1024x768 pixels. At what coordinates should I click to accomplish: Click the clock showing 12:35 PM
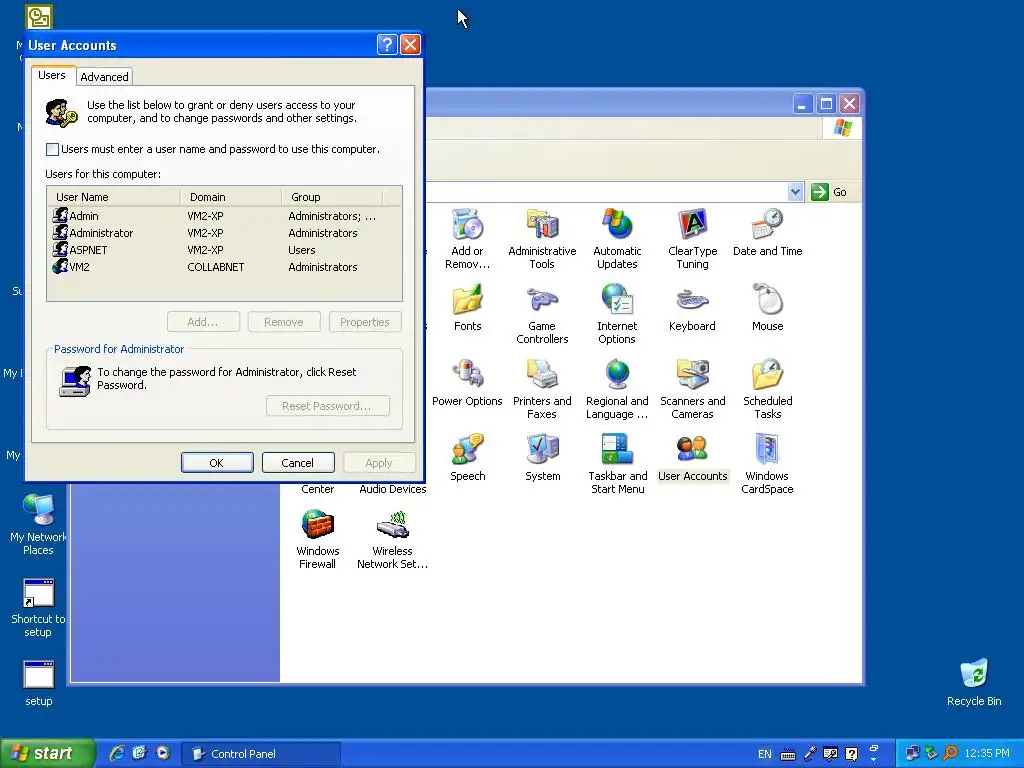[x=987, y=754]
